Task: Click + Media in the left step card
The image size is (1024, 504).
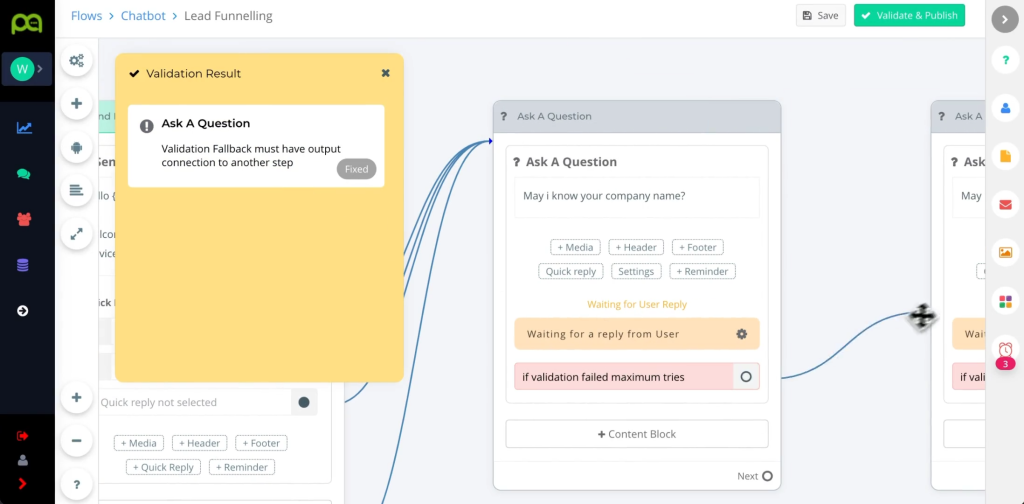Action: 138,443
